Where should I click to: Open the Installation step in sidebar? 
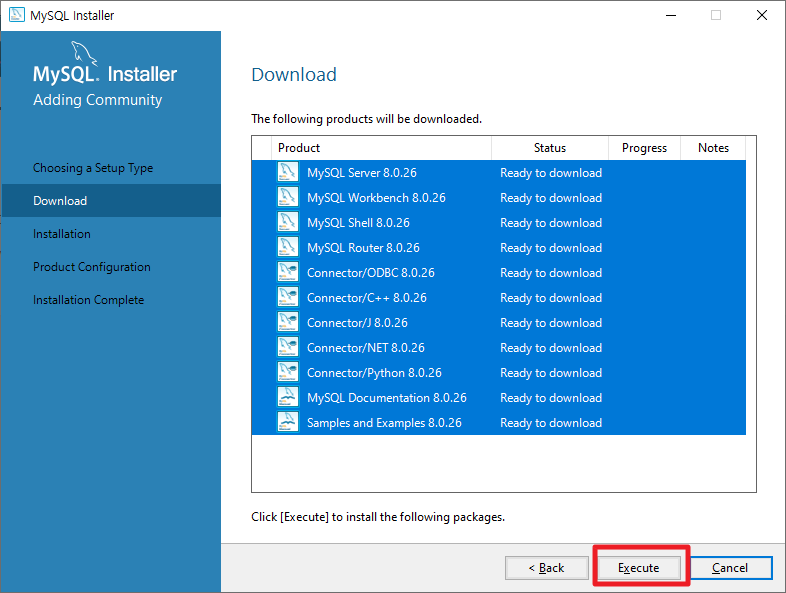pyautogui.click(x=62, y=234)
